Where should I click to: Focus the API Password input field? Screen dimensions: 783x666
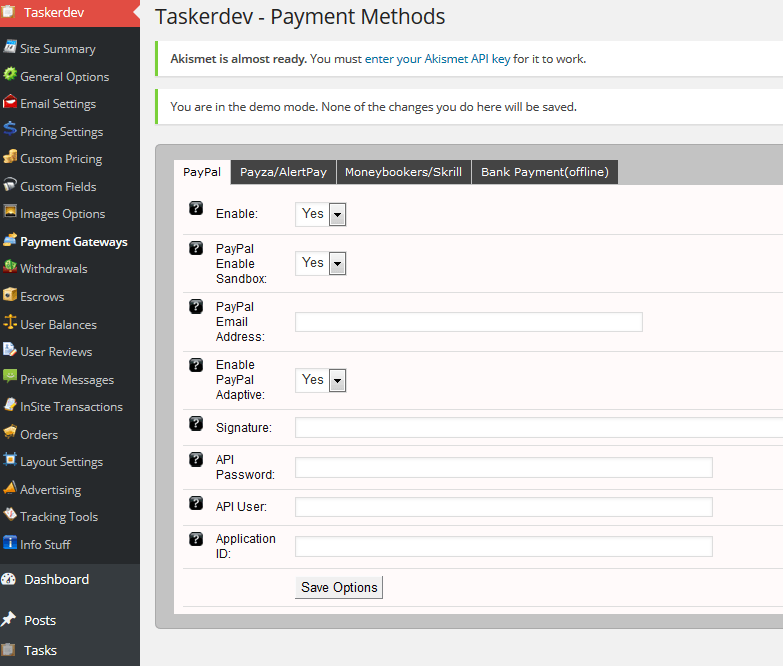(x=504, y=467)
